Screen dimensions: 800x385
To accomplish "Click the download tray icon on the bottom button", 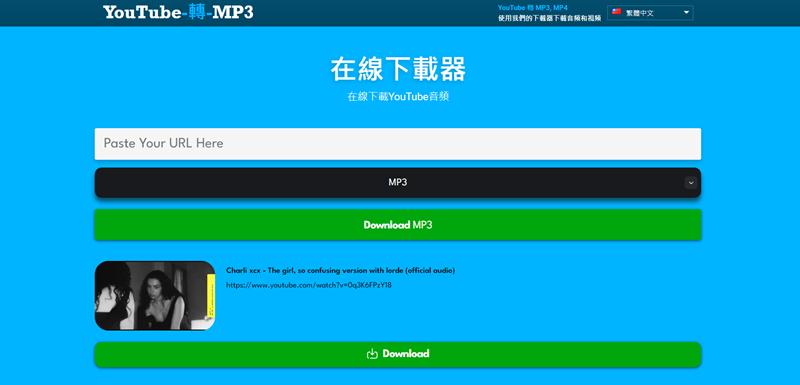I will coord(372,354).
